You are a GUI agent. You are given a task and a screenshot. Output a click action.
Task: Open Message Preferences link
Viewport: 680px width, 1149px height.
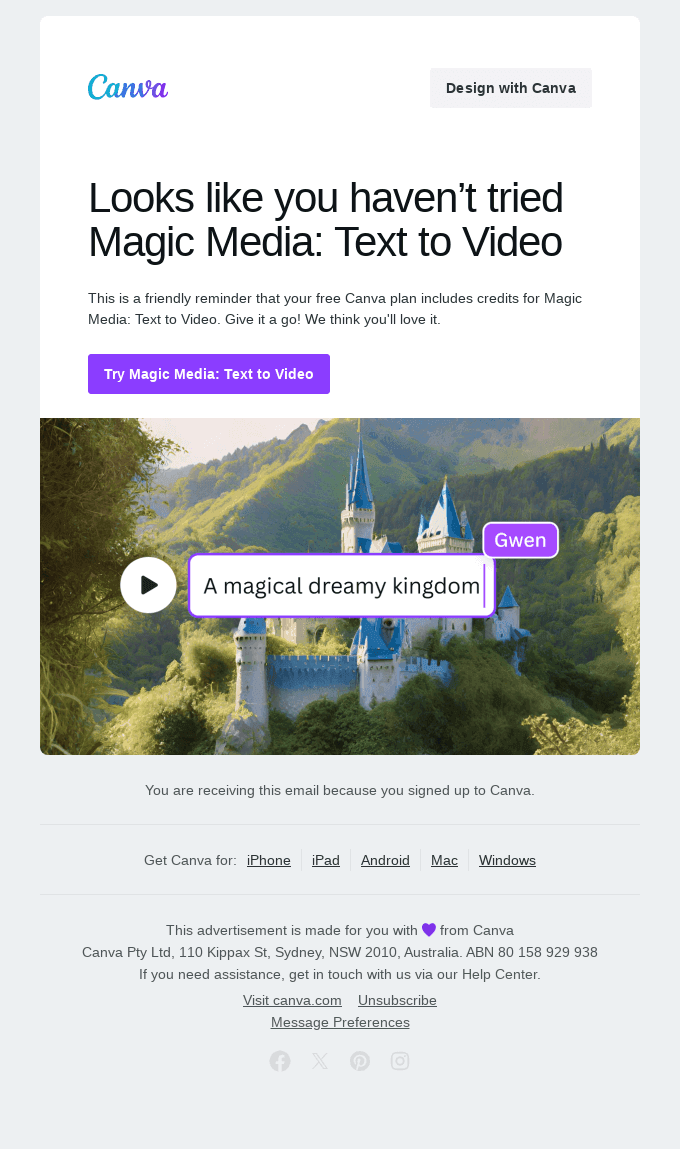tap(340, 1022)
